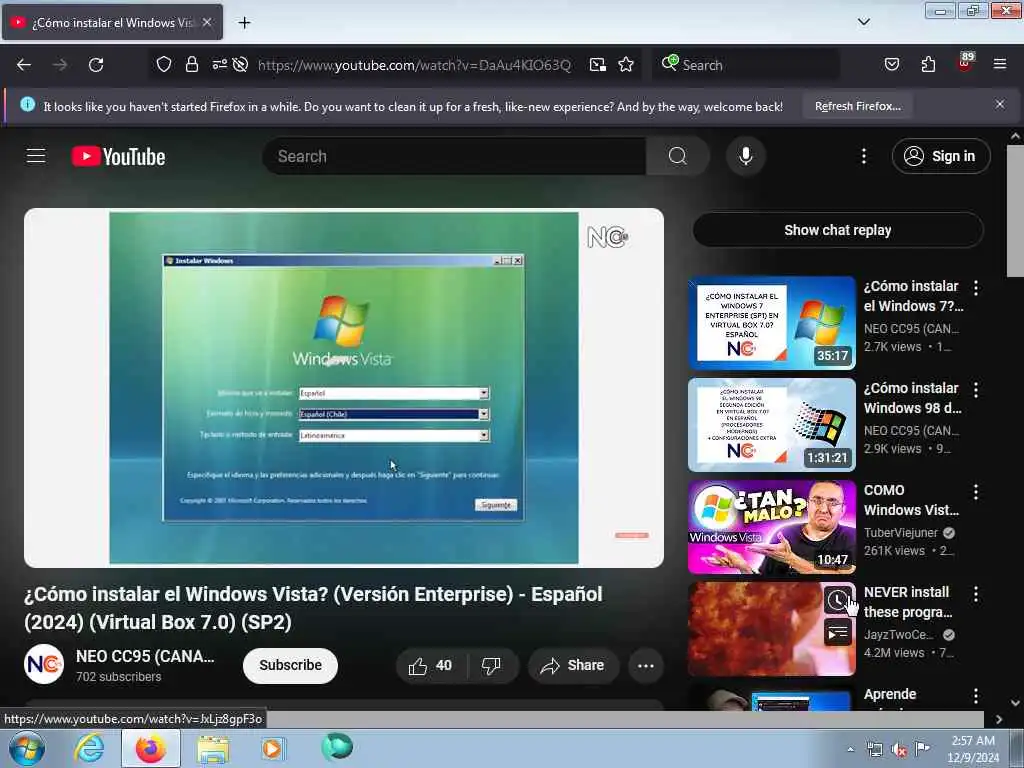Viewport: 1024px width, 768px height.
Task: Close the ¿Cómo instalar el Windows Vista tab
Action: [206, 22]
